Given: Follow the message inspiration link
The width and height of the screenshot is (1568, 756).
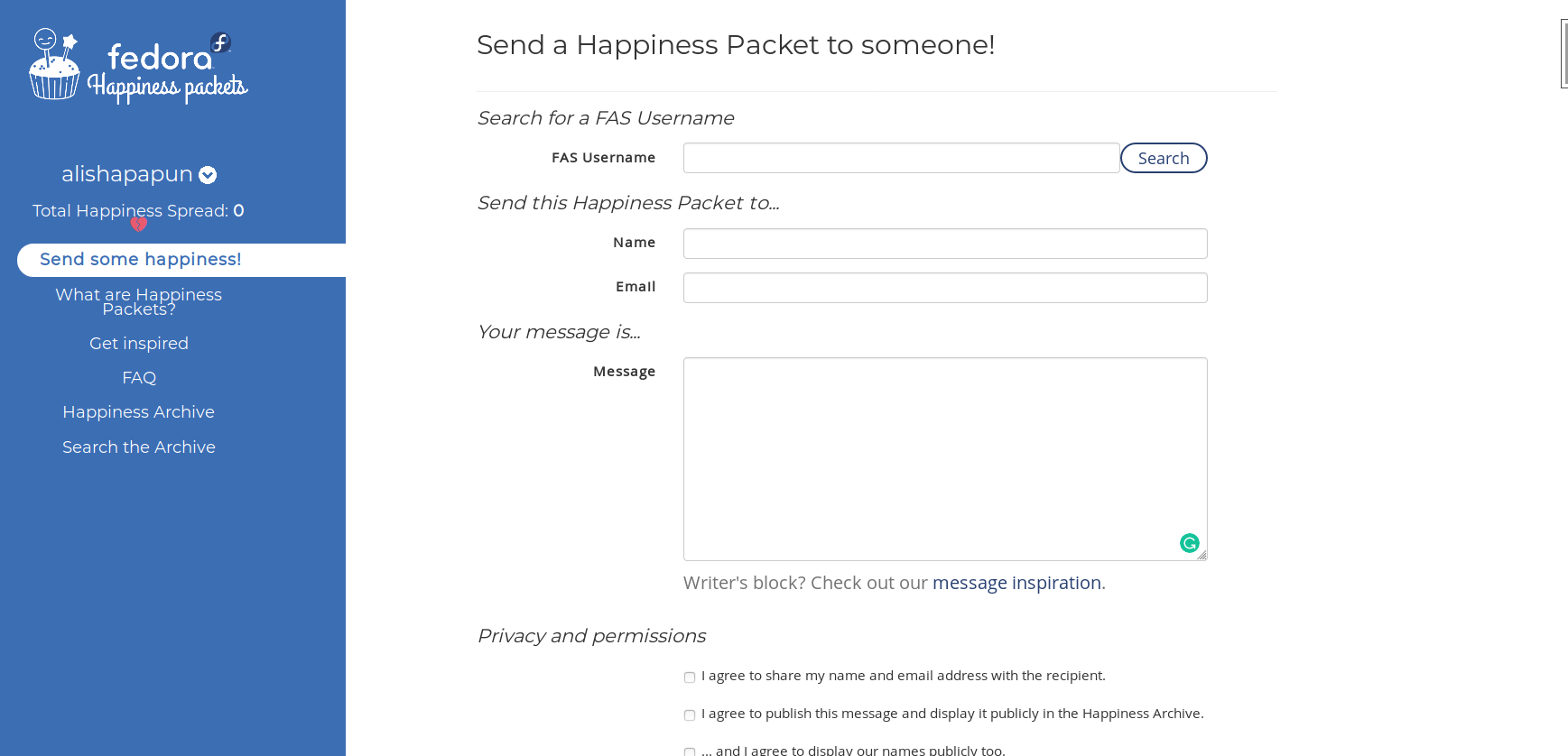Looking at the screenshot, I should tap(1016, 583).
